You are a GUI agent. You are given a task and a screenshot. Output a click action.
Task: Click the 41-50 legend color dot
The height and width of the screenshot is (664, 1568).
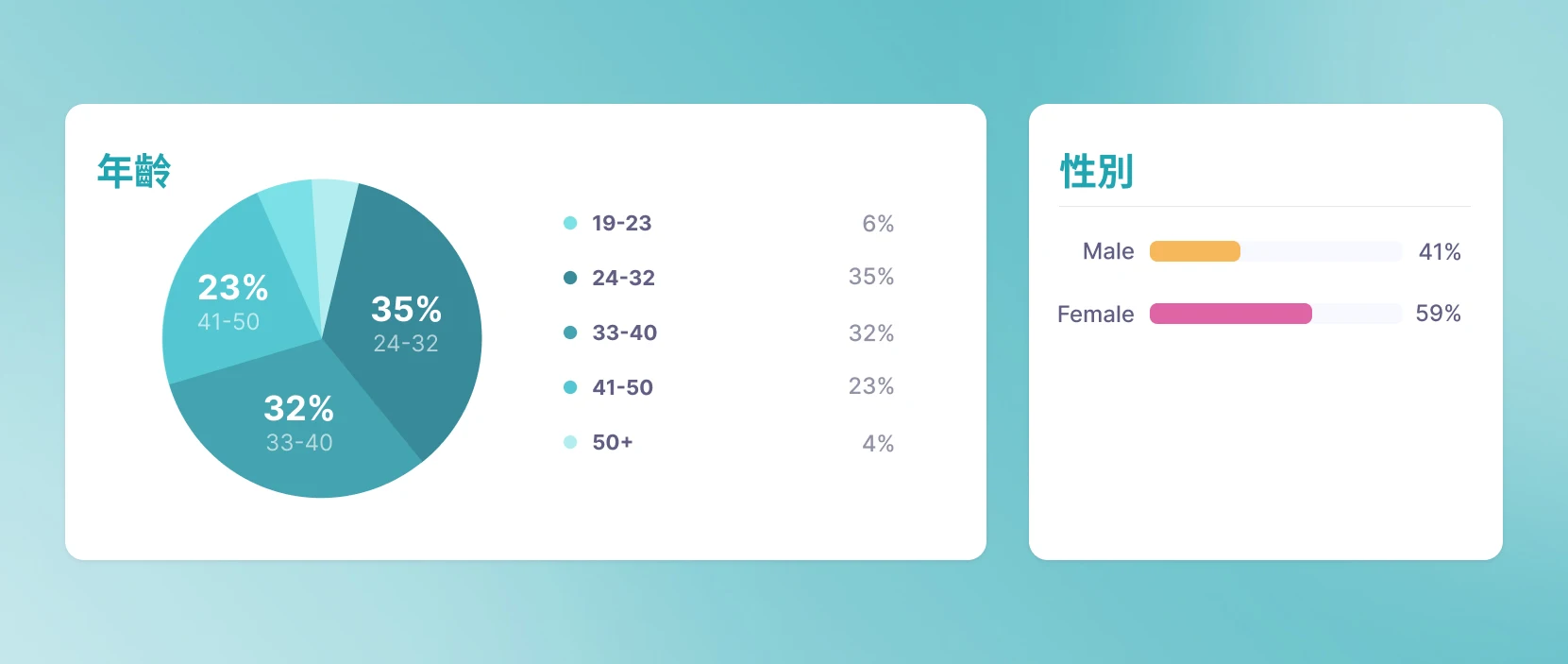point(570,387)
